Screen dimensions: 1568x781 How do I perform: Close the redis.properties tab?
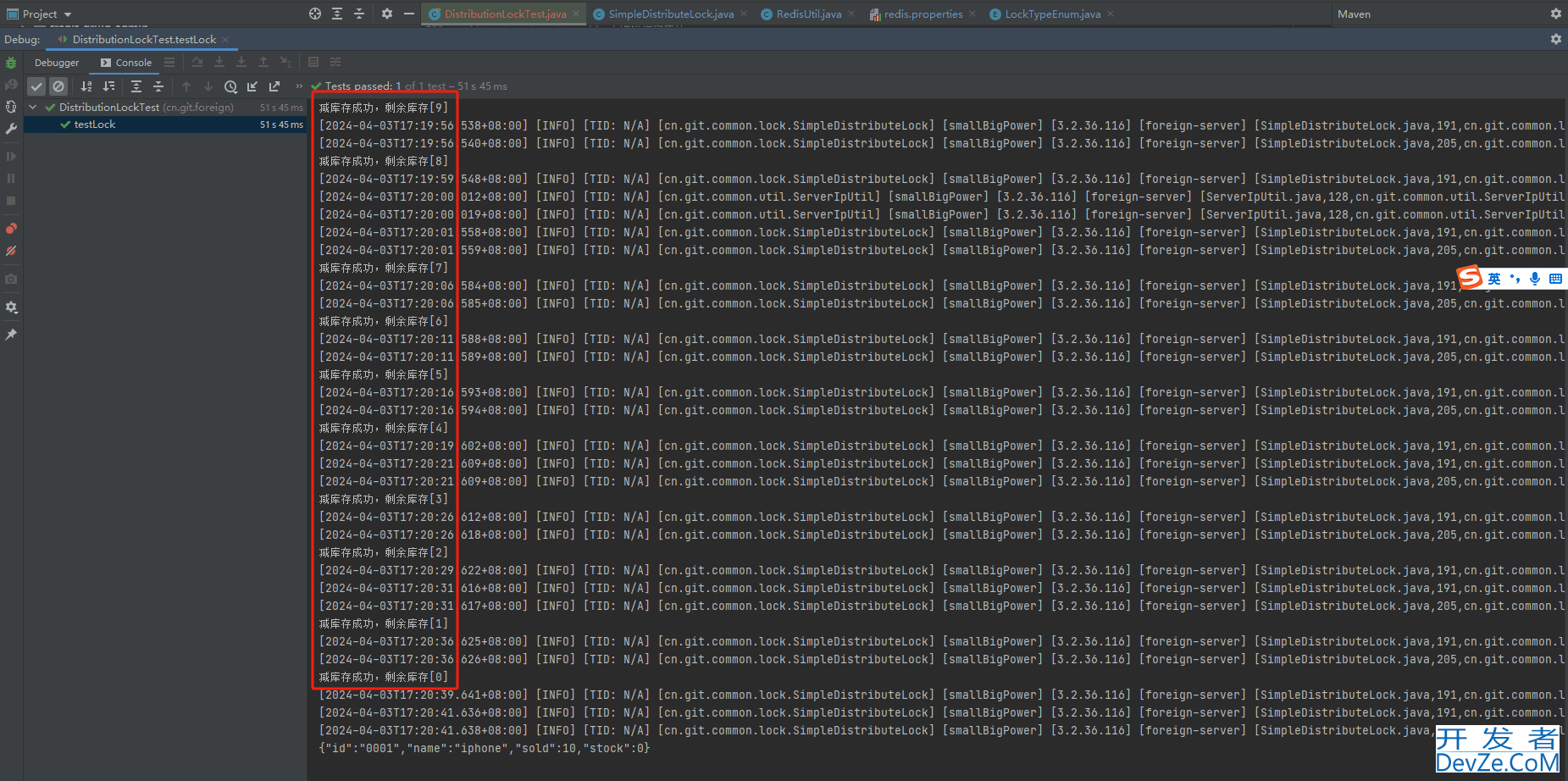(x=972, y=14)
